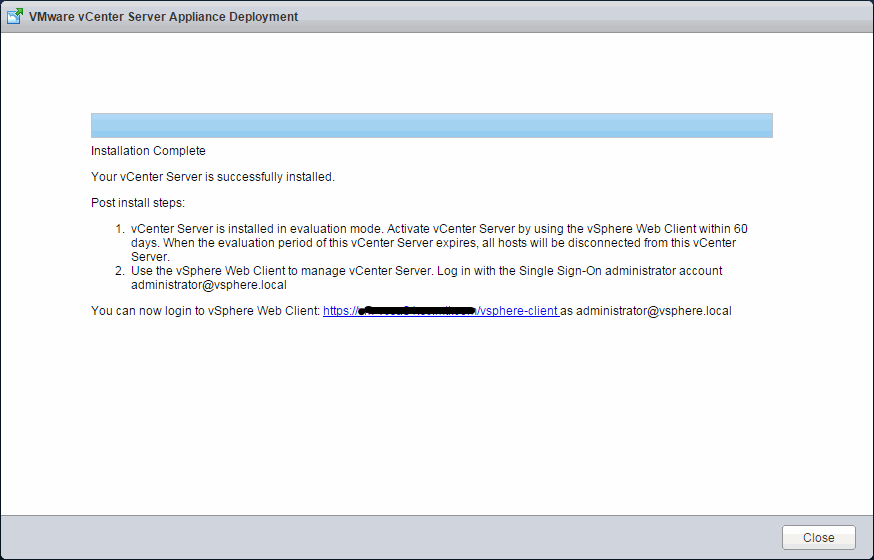Click the window title 'VMware vCenter Server Appliance Deployment'
Image resolution: width=874 pixels, height=560 pixels.
click(x=163, y=17)
